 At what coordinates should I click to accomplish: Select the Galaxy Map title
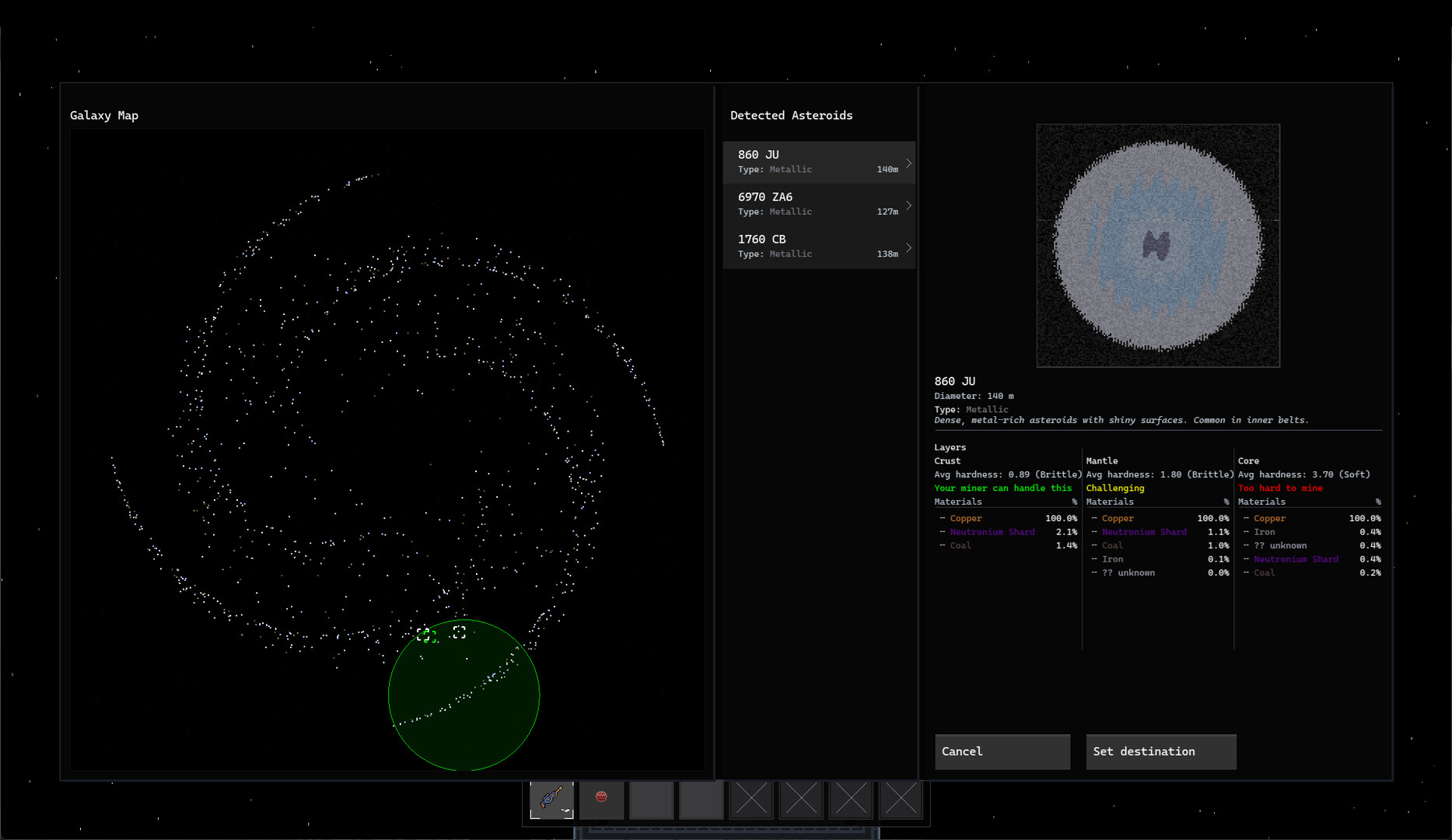coord(104,115)
